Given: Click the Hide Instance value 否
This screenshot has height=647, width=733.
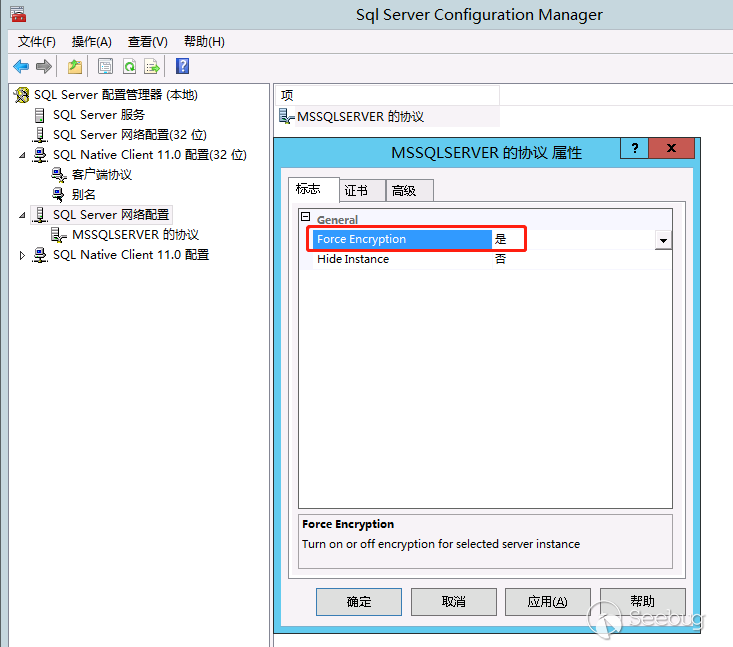Looking at the screenshot, I should tap(500, 259).
